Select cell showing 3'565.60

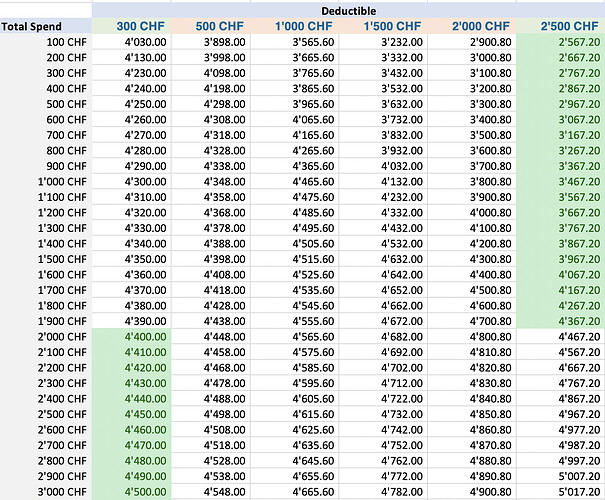294,42
